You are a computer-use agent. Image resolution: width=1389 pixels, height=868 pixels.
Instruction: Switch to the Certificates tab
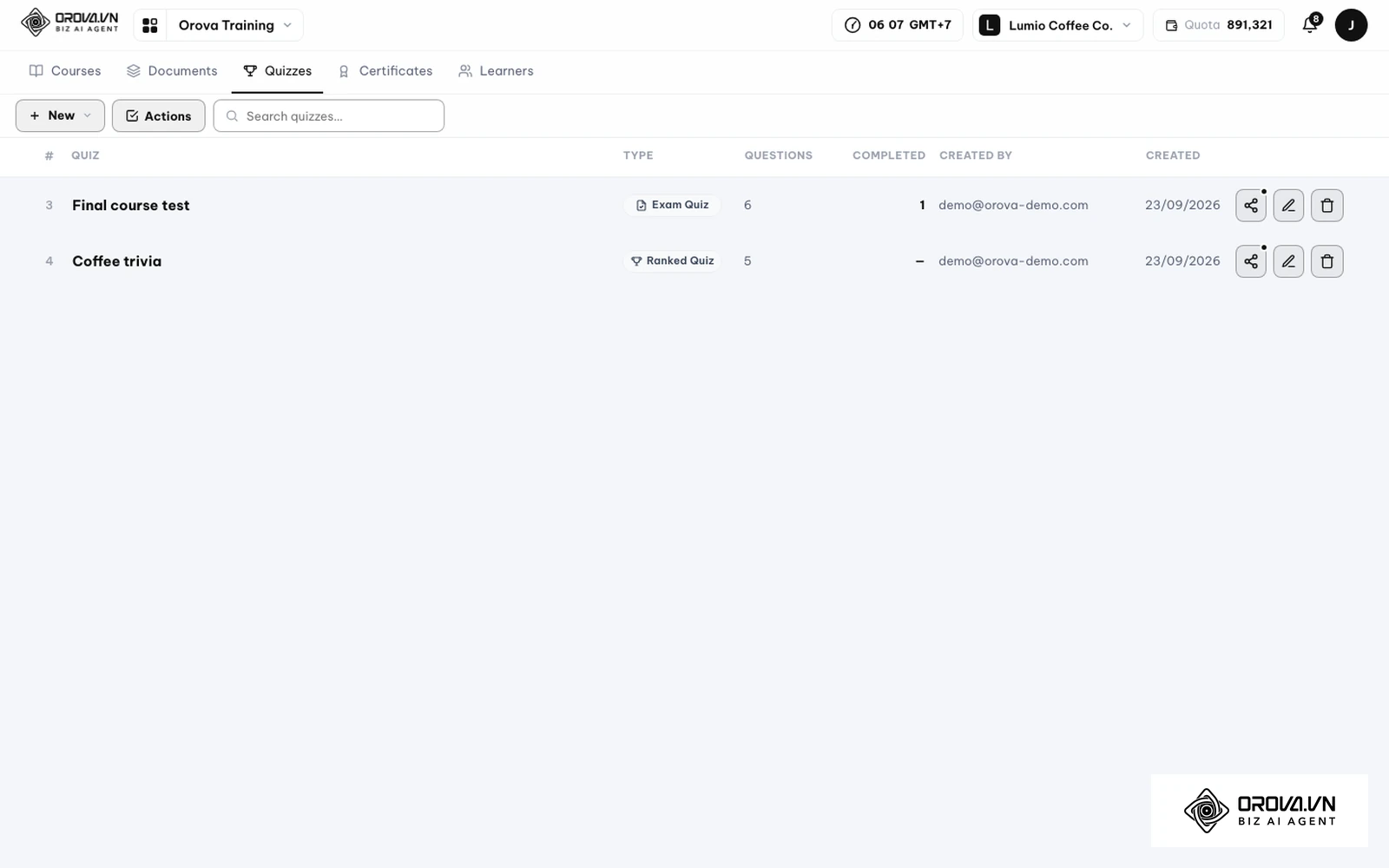point(385,71)
